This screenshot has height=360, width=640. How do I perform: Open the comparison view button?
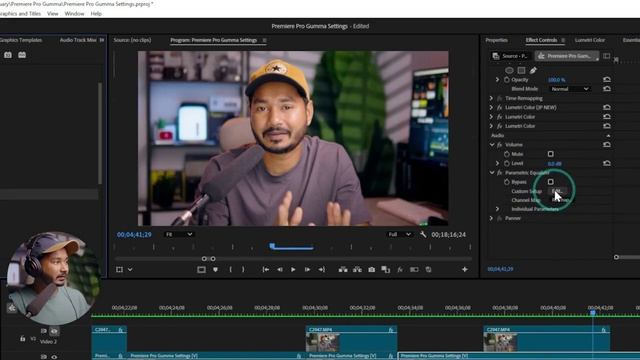(385, 269)
